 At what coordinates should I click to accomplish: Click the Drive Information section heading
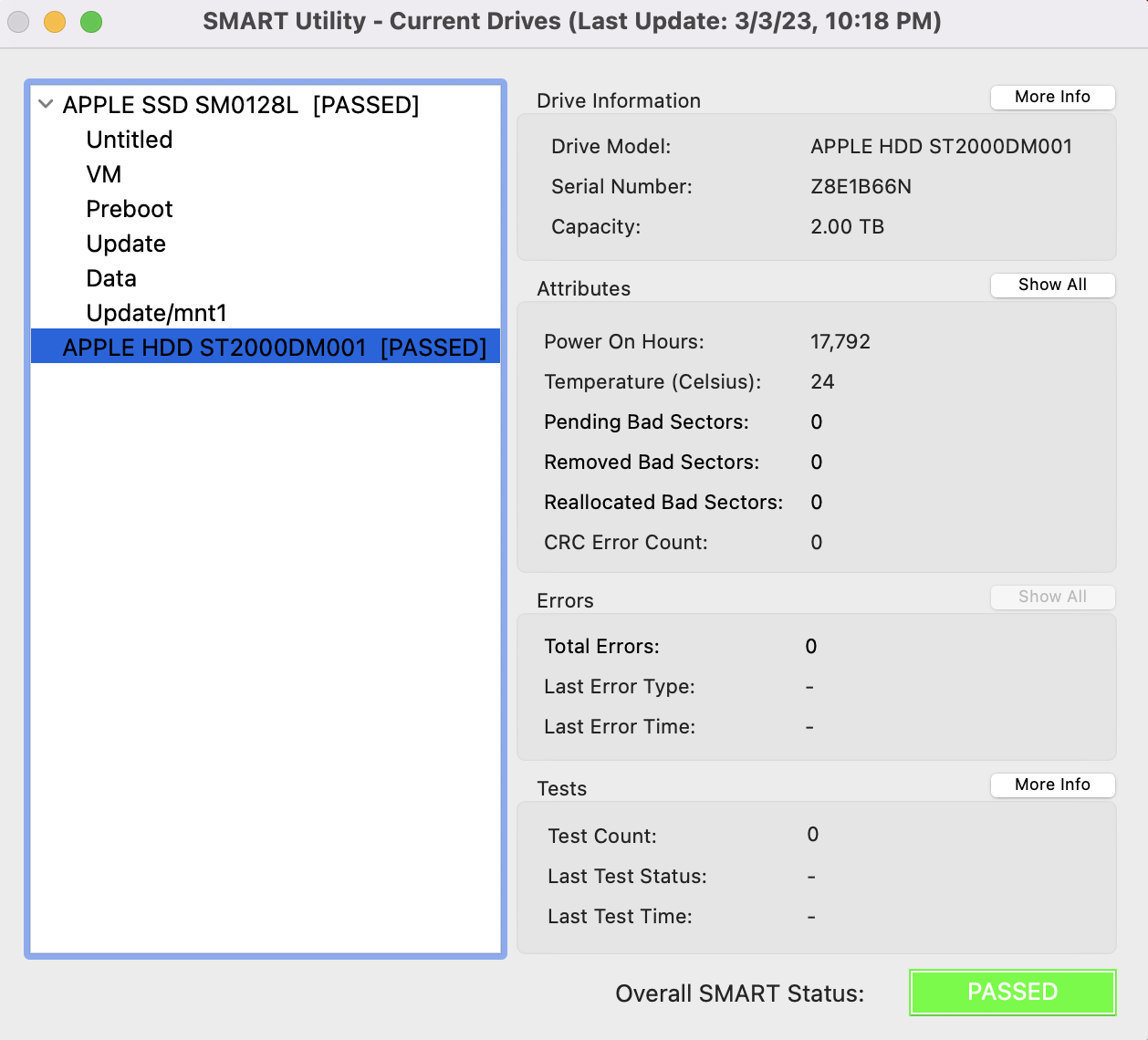click(619, 100)
